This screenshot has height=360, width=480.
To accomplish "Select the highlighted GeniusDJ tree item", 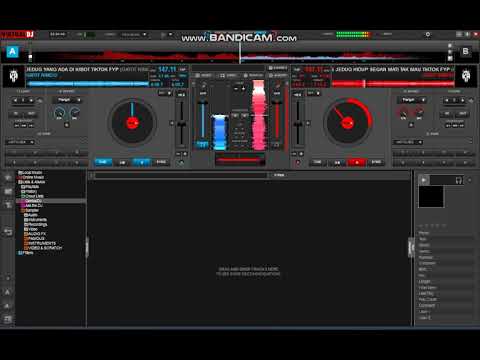I will [x=51, y=201].
